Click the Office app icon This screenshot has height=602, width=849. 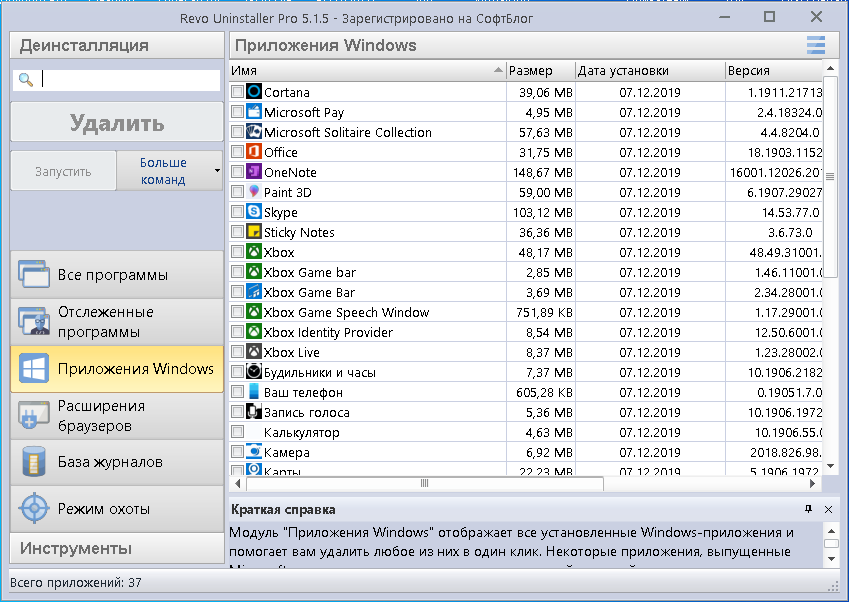pos(253,152)
